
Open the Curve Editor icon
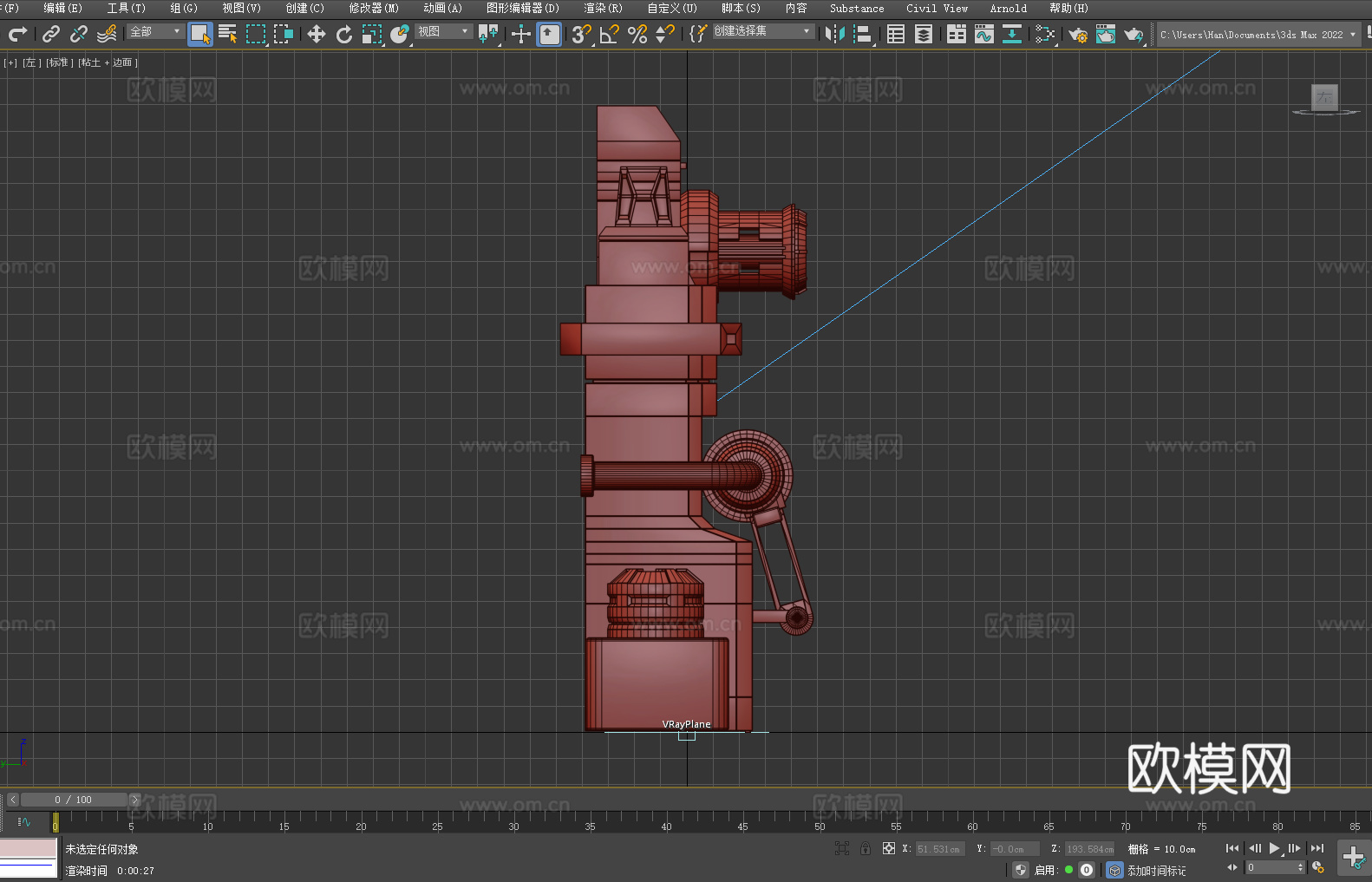[983, 35]
